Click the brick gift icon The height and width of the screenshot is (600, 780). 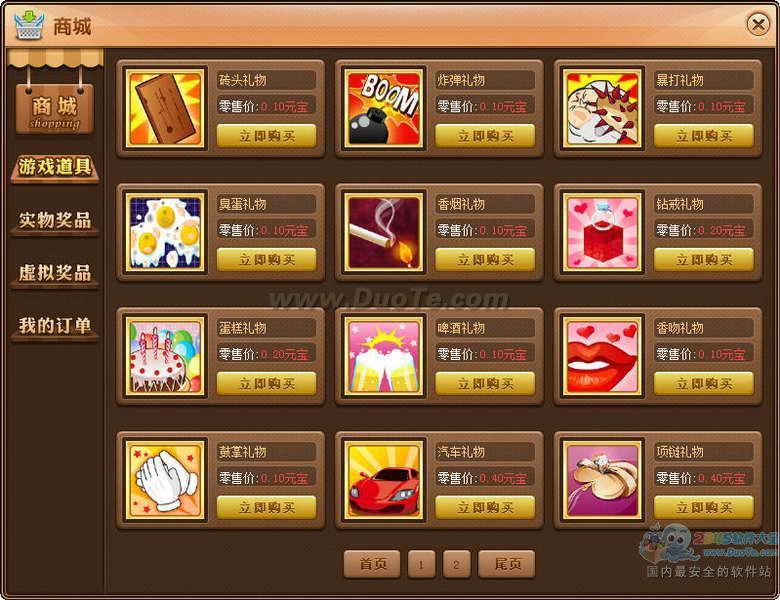tap(165, 108)
